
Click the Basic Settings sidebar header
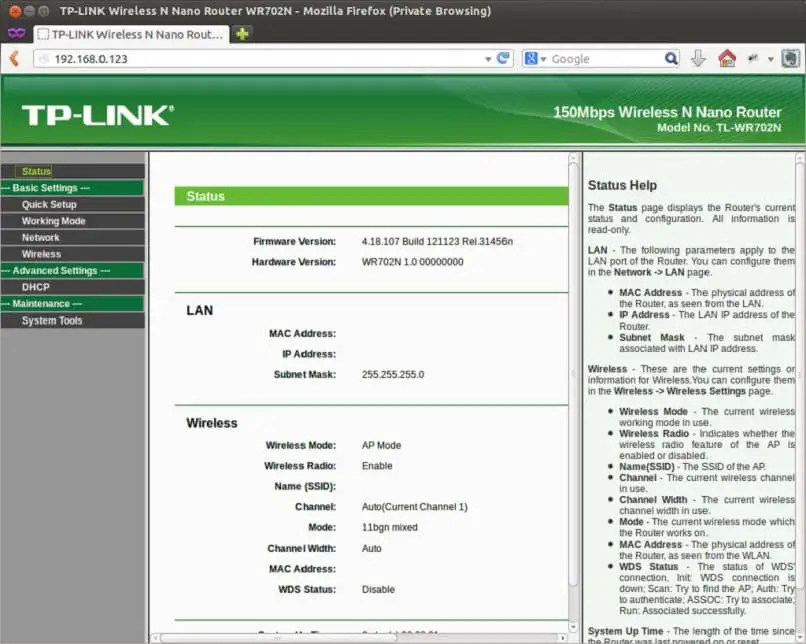pos(73,188)
